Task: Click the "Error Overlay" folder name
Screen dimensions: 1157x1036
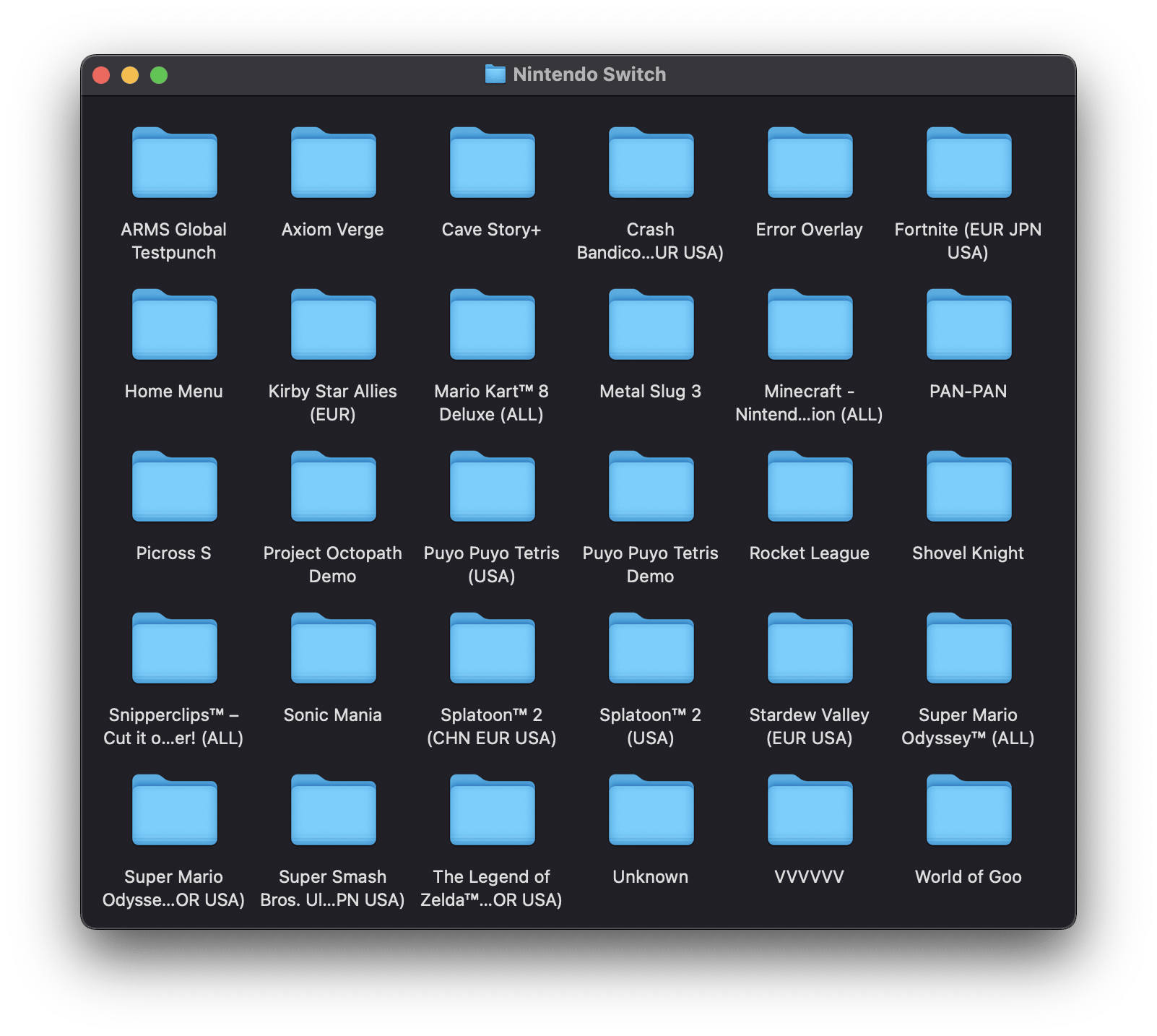Action: [810, 230]
